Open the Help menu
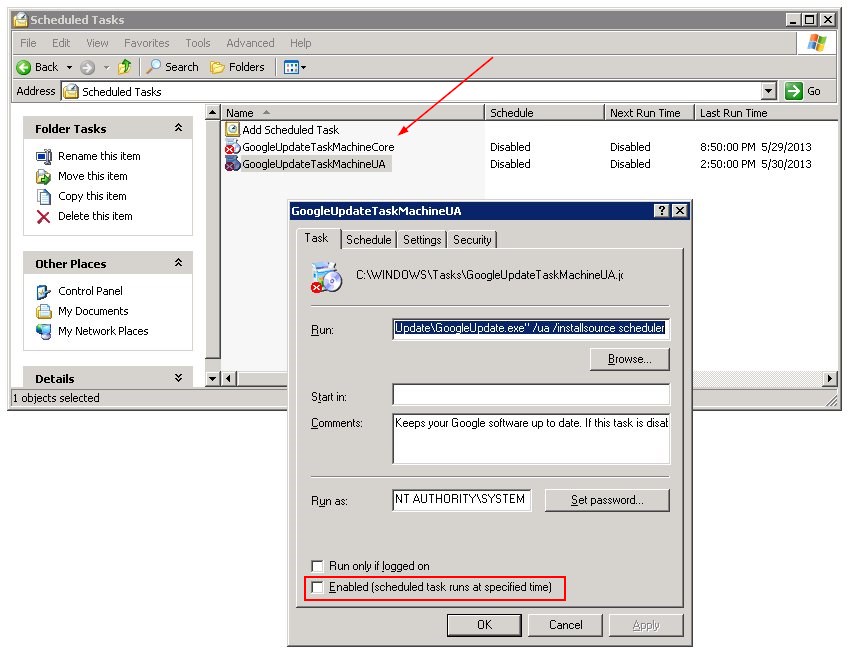Screen dimensions: 852x656 tap(300, 43)
